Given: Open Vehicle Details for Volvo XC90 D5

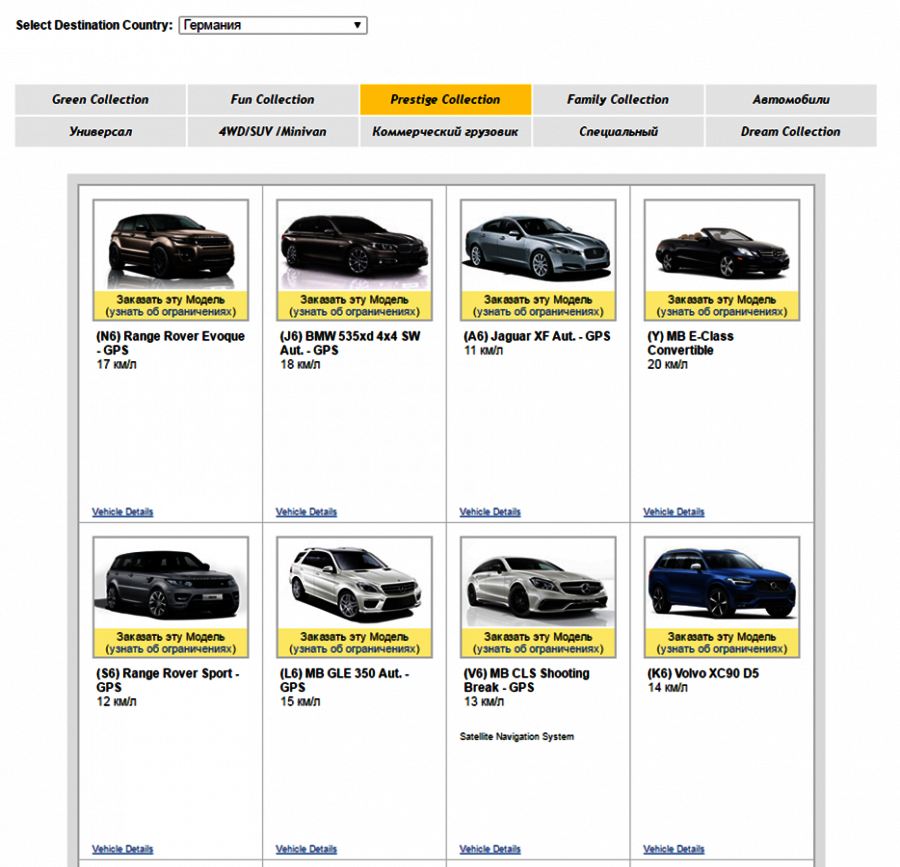Looking at the screenshot, I should click(x=673, y=849).
